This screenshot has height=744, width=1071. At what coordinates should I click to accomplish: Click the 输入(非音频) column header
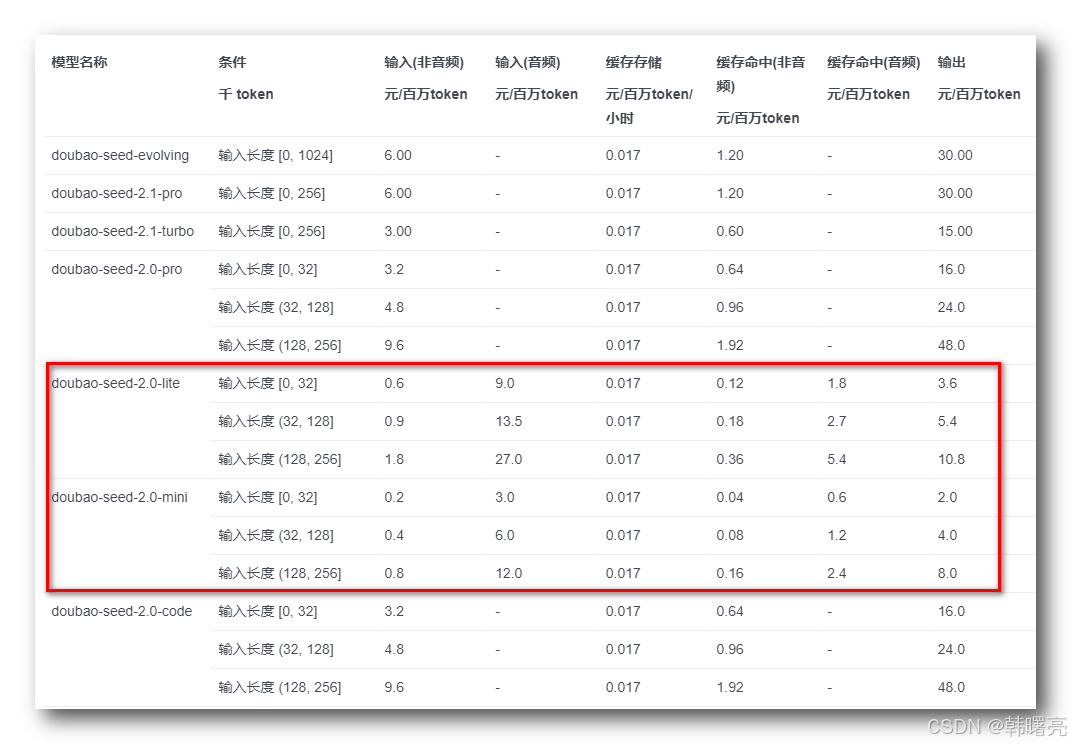pyautogui.click(x=424, y=62)
